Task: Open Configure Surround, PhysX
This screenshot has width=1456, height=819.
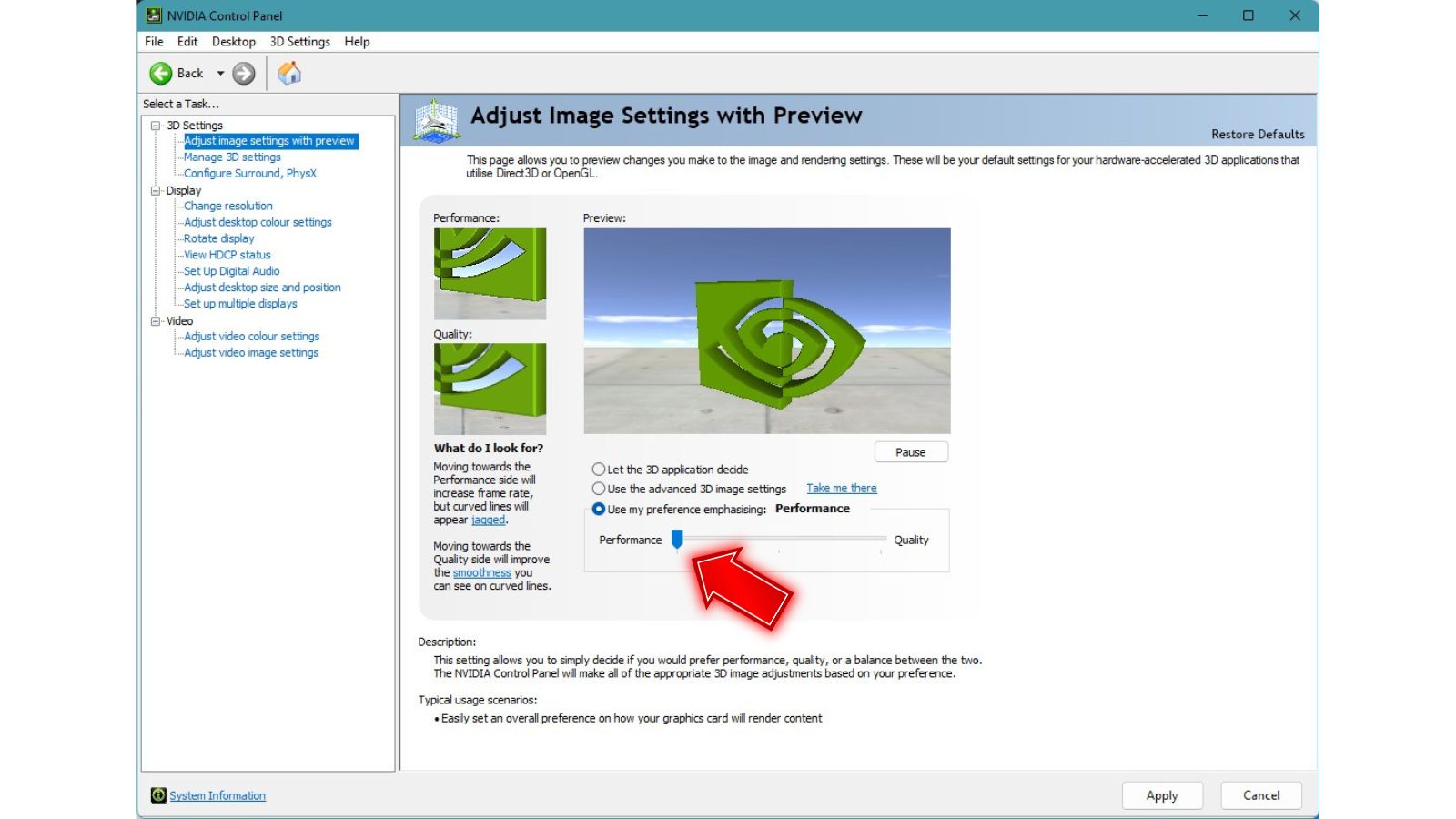Action: click(x=250, y=174)
